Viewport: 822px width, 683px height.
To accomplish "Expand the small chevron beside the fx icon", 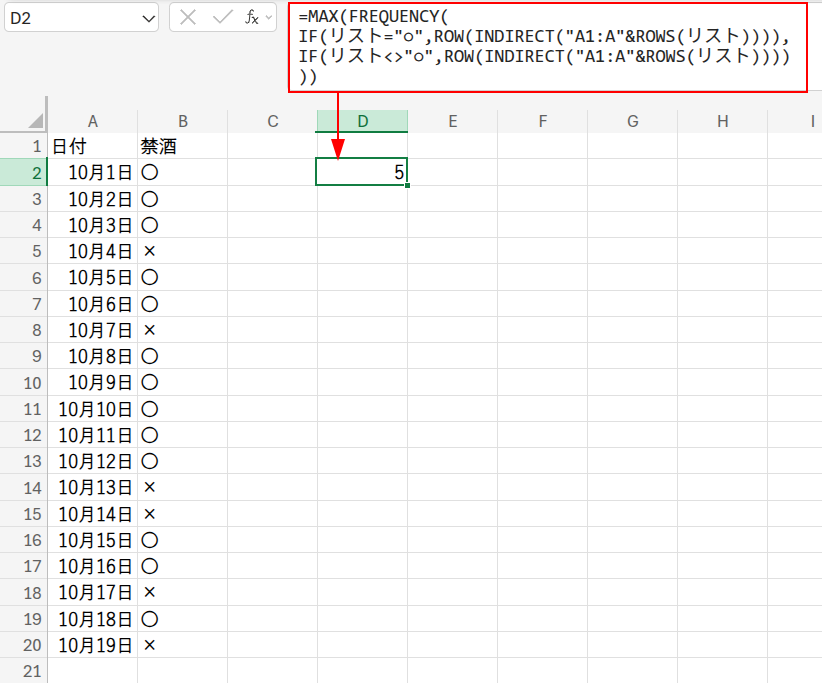I will 269,18.
